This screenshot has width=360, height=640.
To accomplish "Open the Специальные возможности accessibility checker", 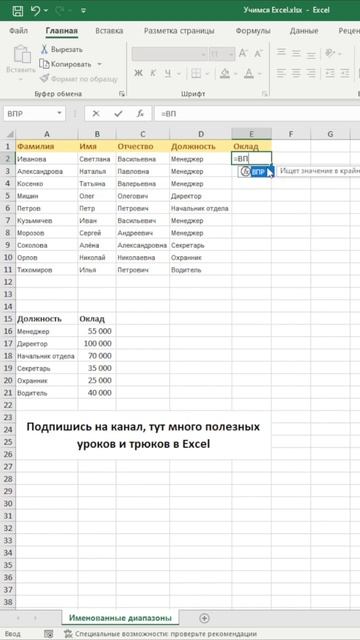I will (160, 634).
